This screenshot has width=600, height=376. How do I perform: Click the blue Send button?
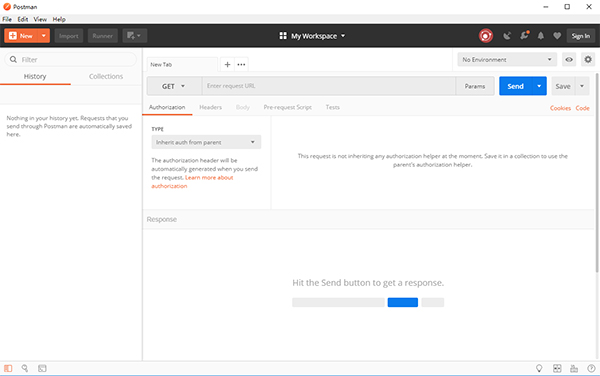click(515, 86)
